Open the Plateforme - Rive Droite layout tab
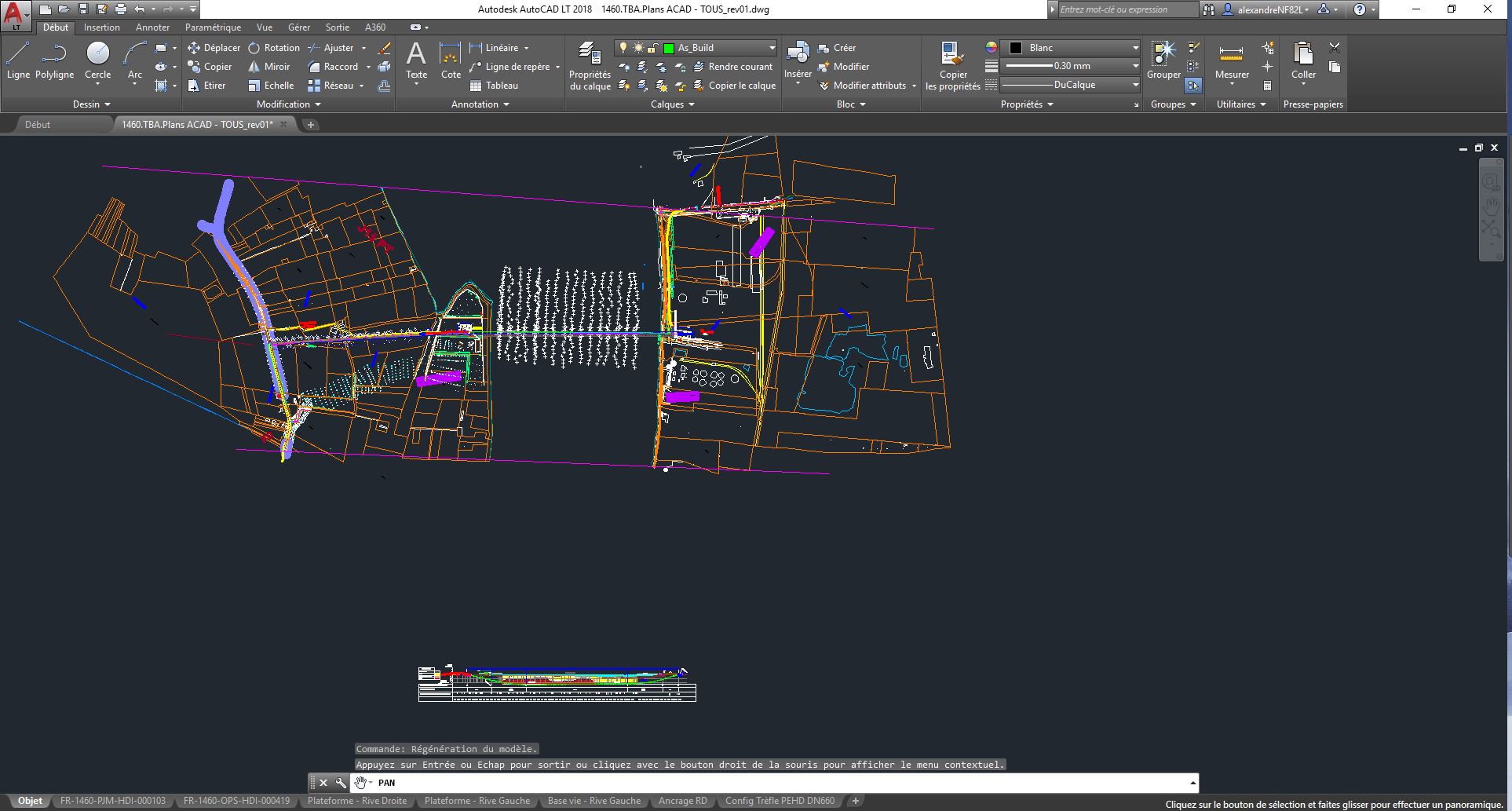The width and height of the screenshot is (1512, 811). (357, 801)
